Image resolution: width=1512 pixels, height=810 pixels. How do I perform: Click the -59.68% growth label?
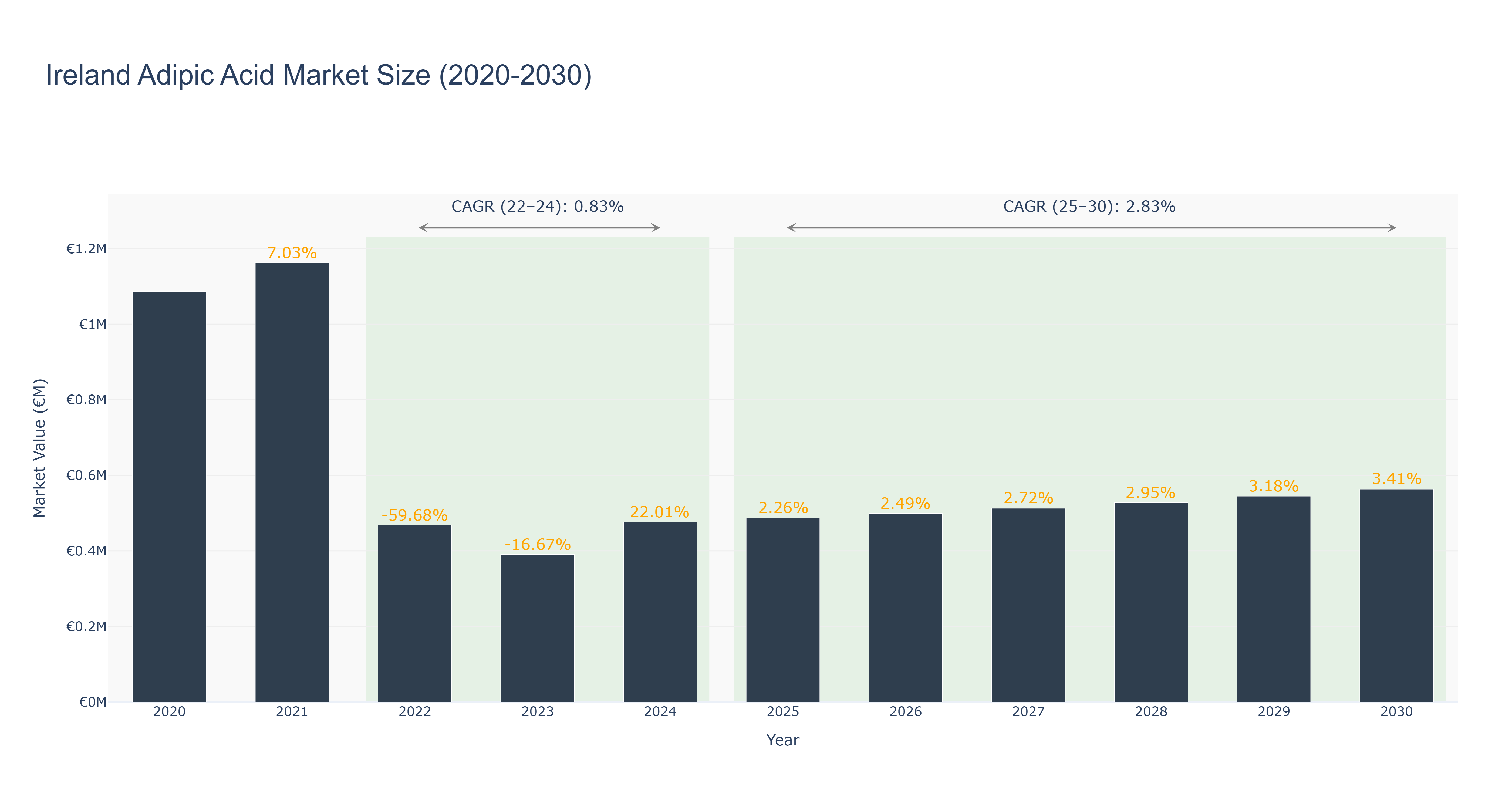click(x=414, y=515)
